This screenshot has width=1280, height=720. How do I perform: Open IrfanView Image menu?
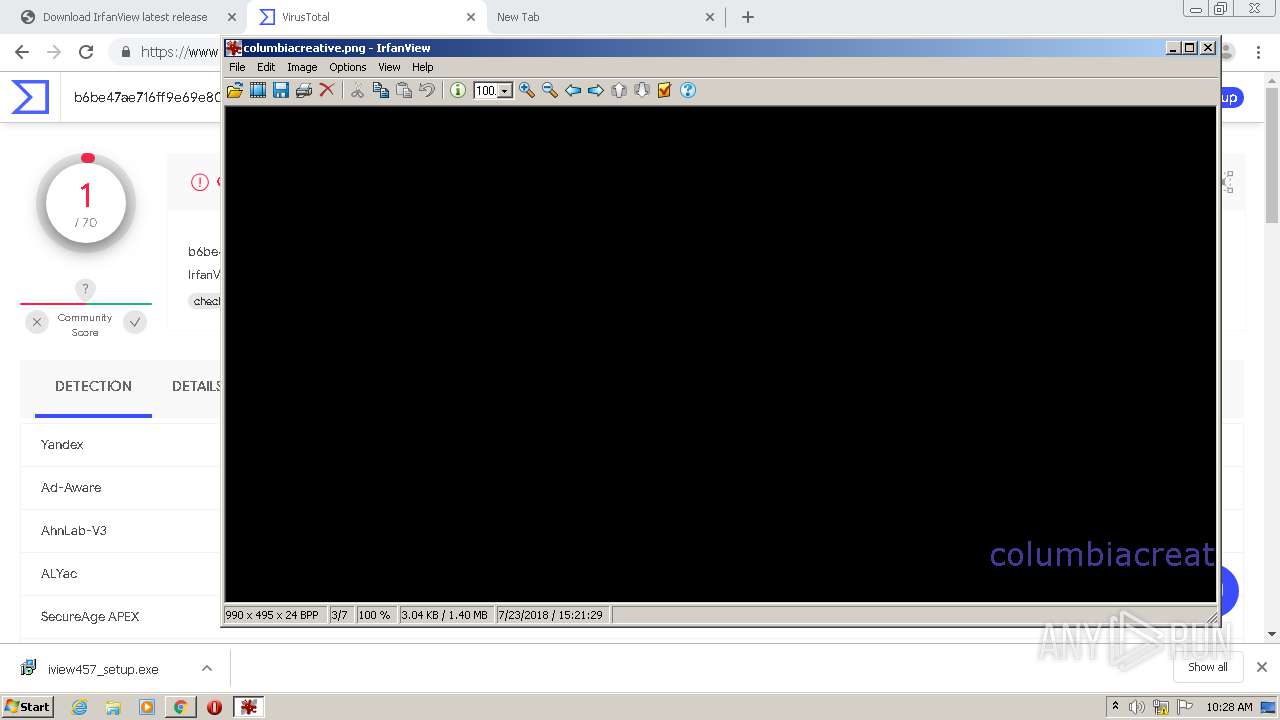(302, 67)
